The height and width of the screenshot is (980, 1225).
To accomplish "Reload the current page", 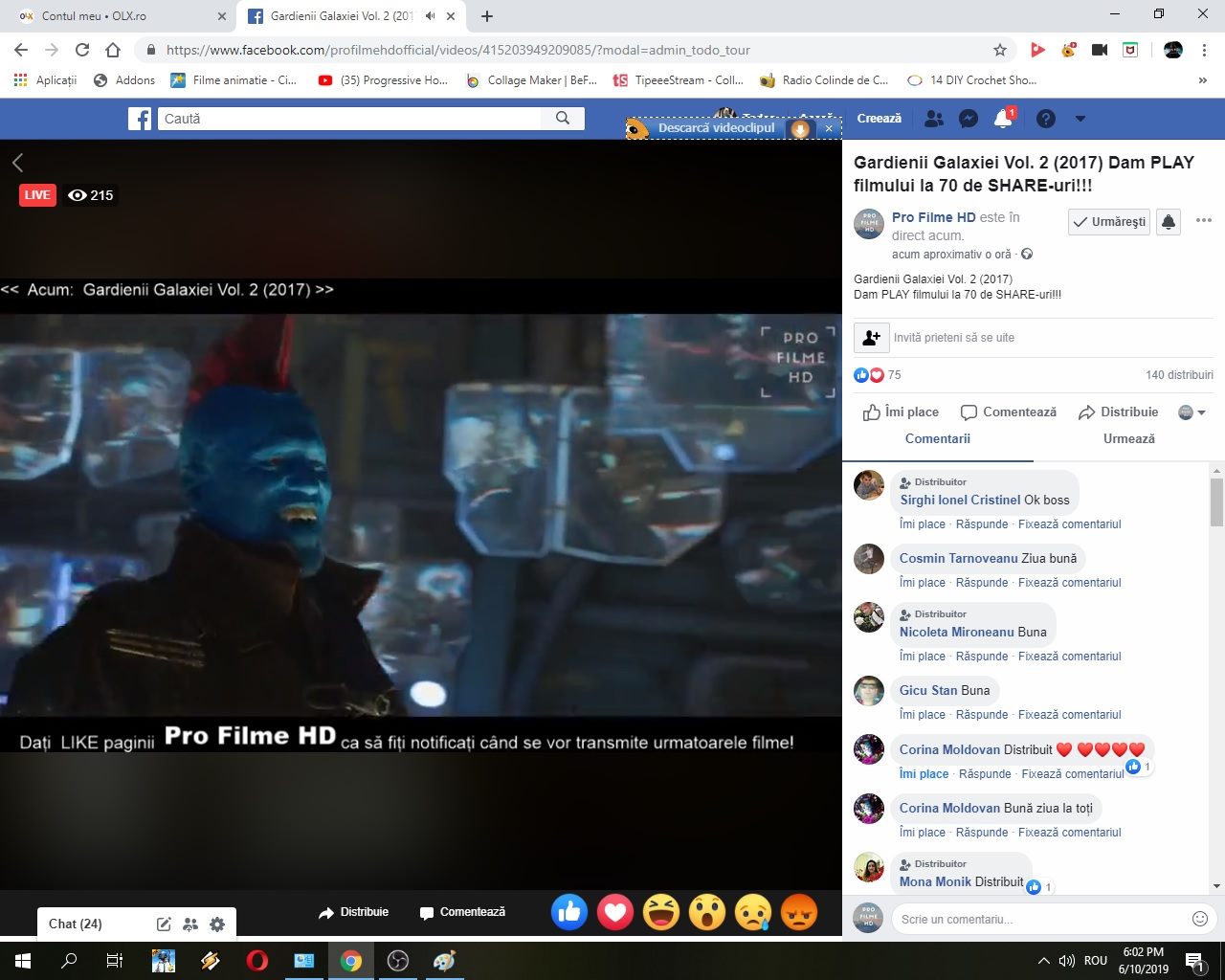I will [82, 50].
